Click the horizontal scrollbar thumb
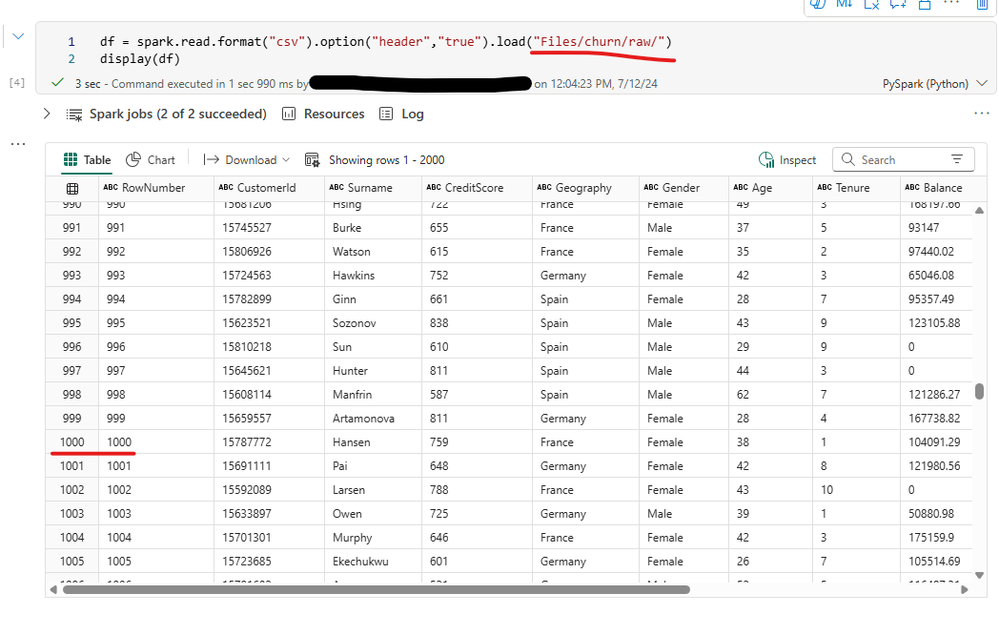 [376, 590]
